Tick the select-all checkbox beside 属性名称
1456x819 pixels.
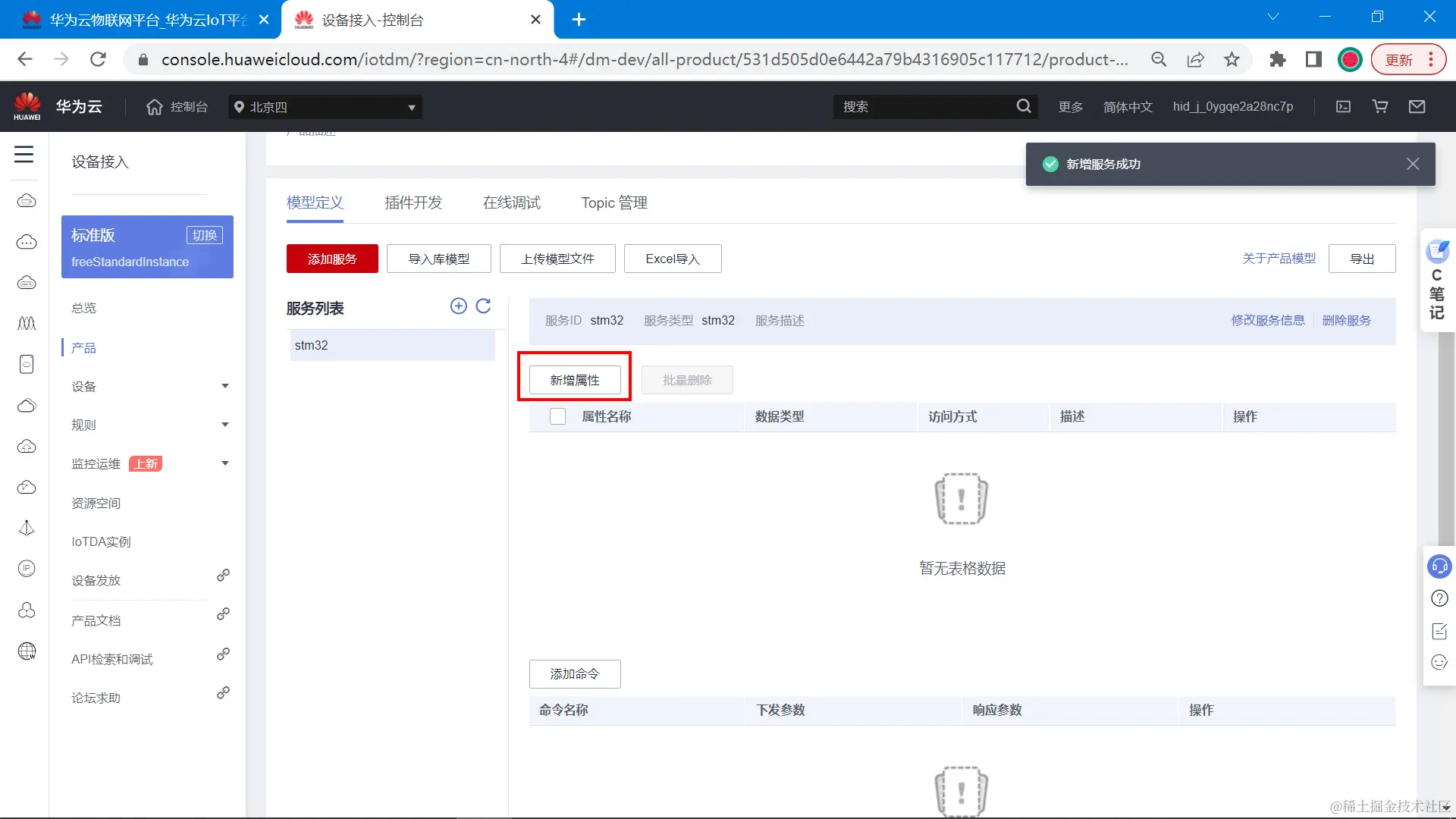click(x=558, y=416)
